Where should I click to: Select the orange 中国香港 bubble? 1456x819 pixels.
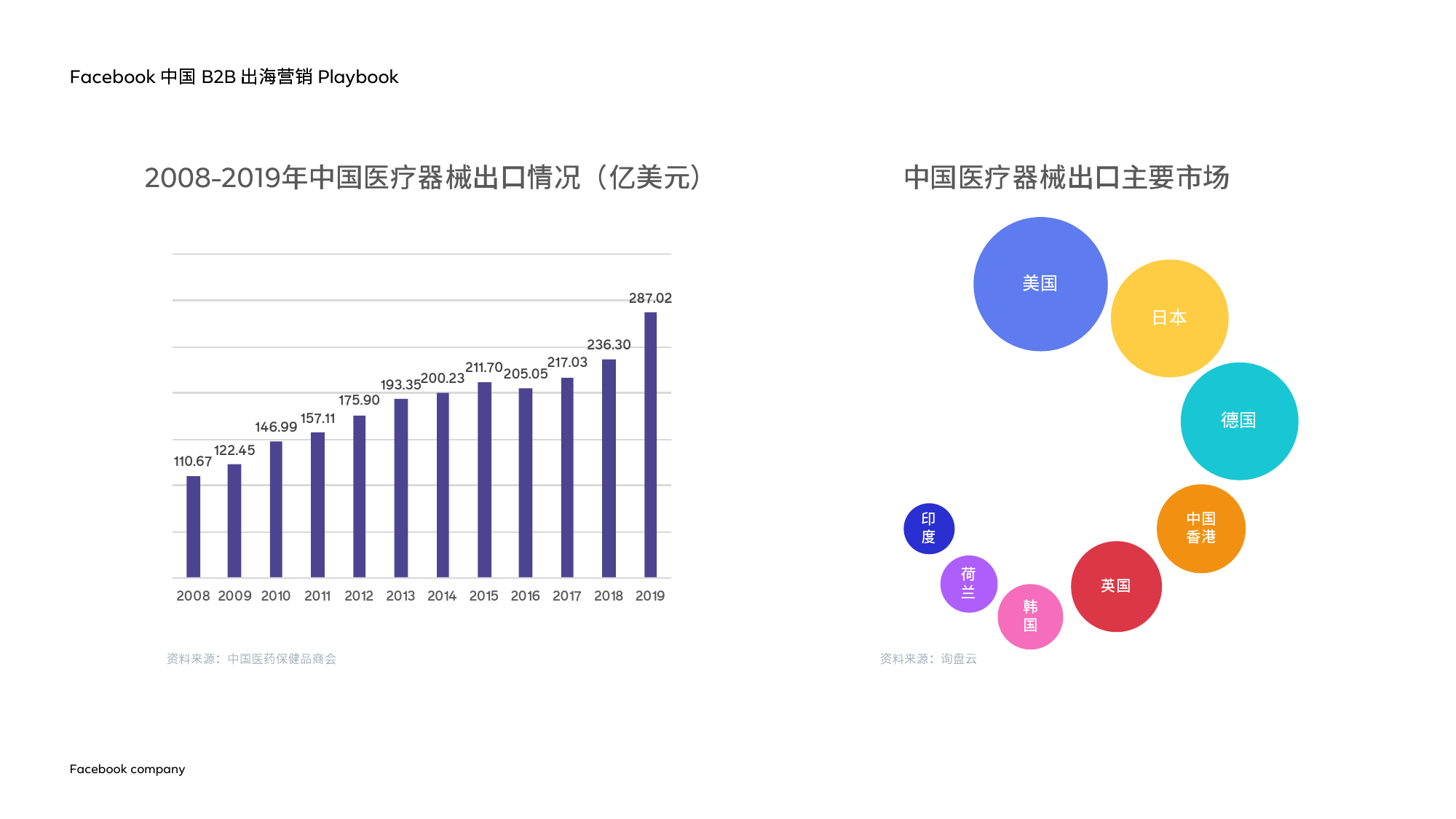1200,529
